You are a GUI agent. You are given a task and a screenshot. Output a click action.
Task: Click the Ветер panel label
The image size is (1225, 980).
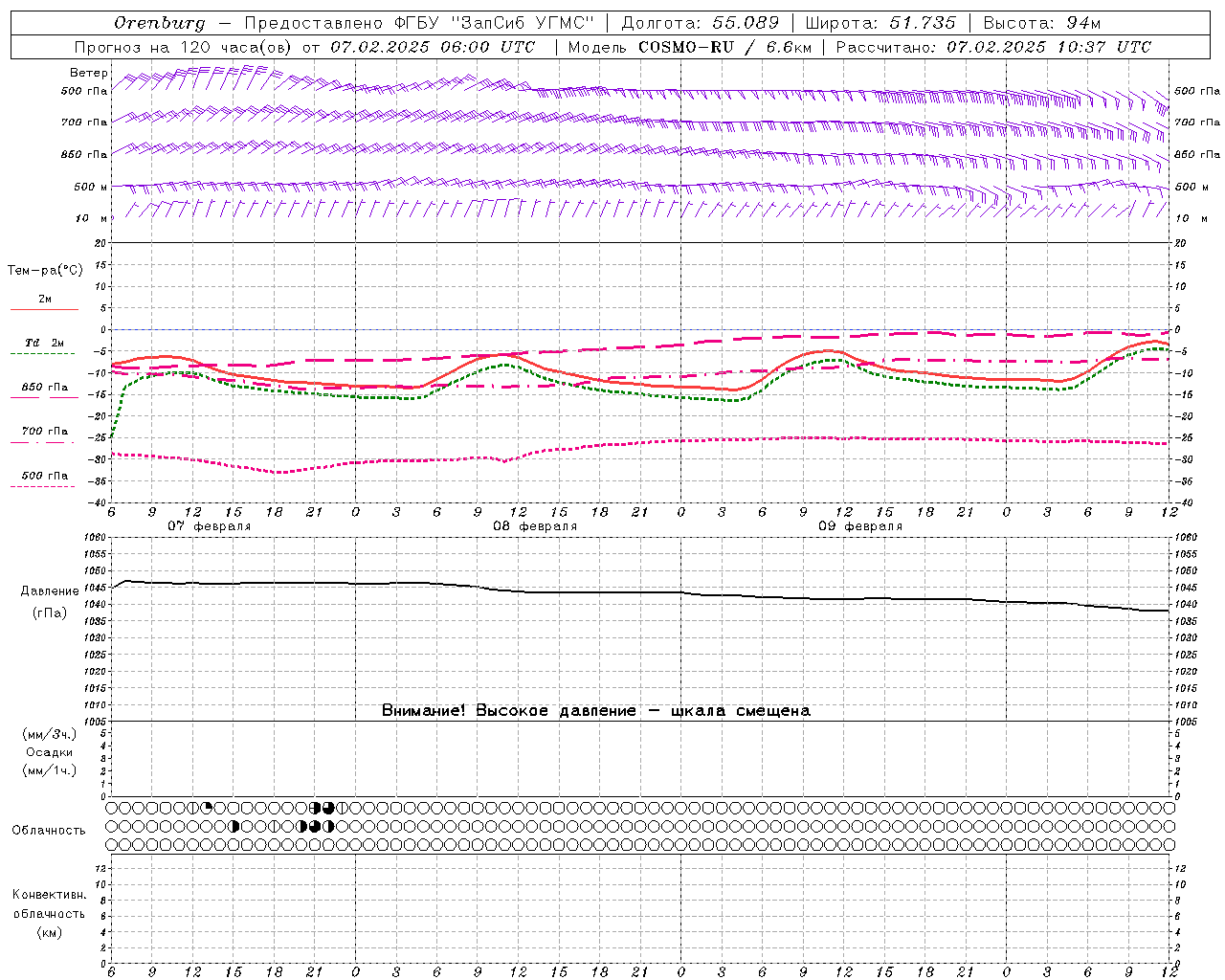[89, 73]
